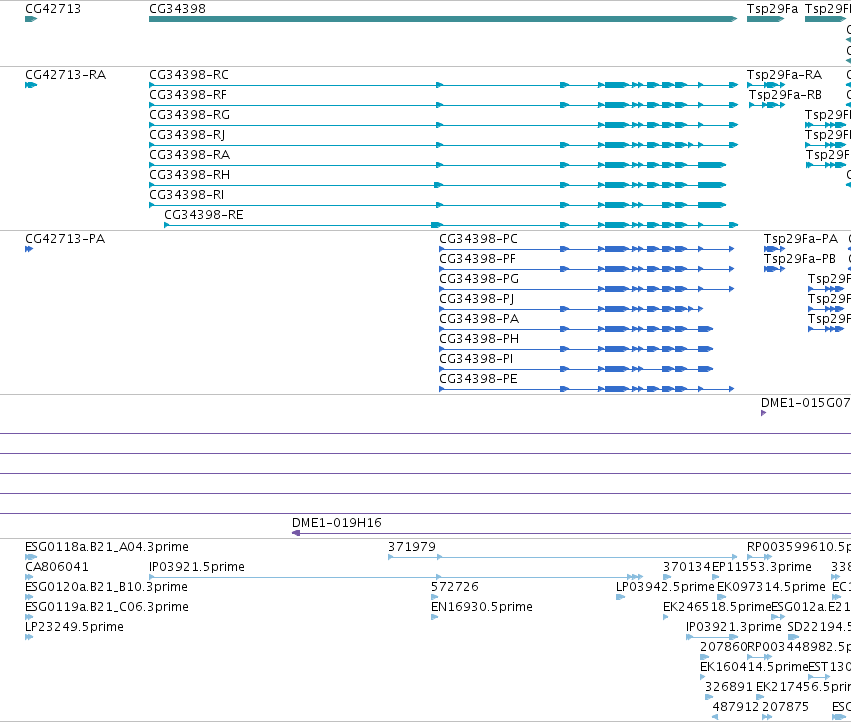Select EST ESG0120a.B21_B10.3prime
The width and height of the screenshot is (851, 722).
106,587
